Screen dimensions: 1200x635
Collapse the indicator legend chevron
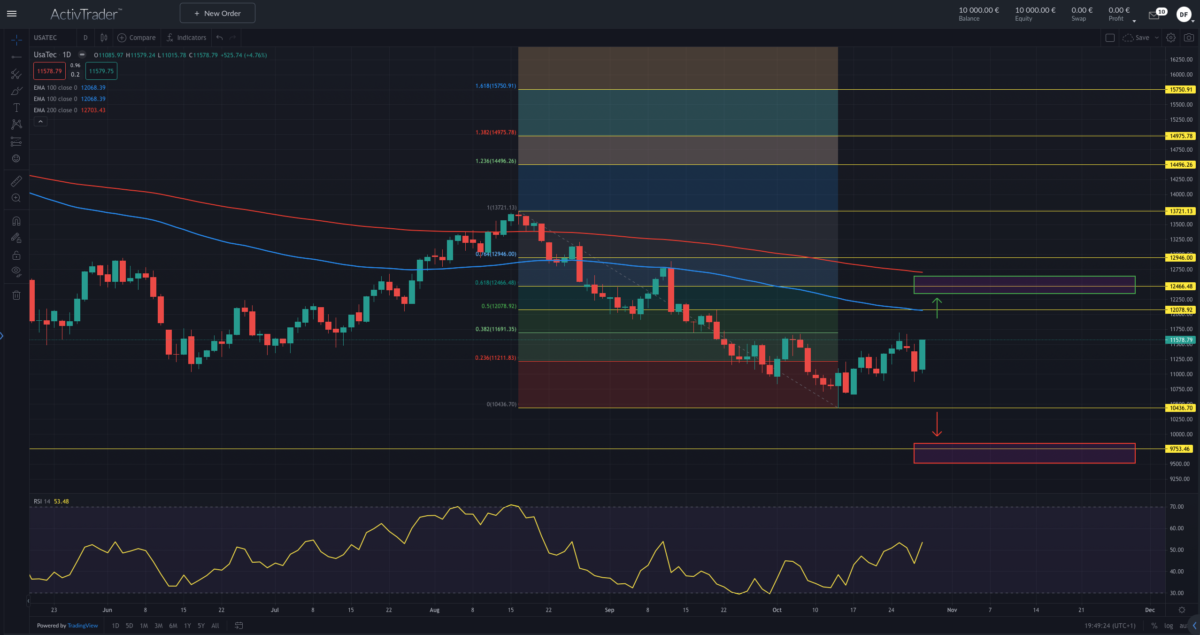(39, 121)
